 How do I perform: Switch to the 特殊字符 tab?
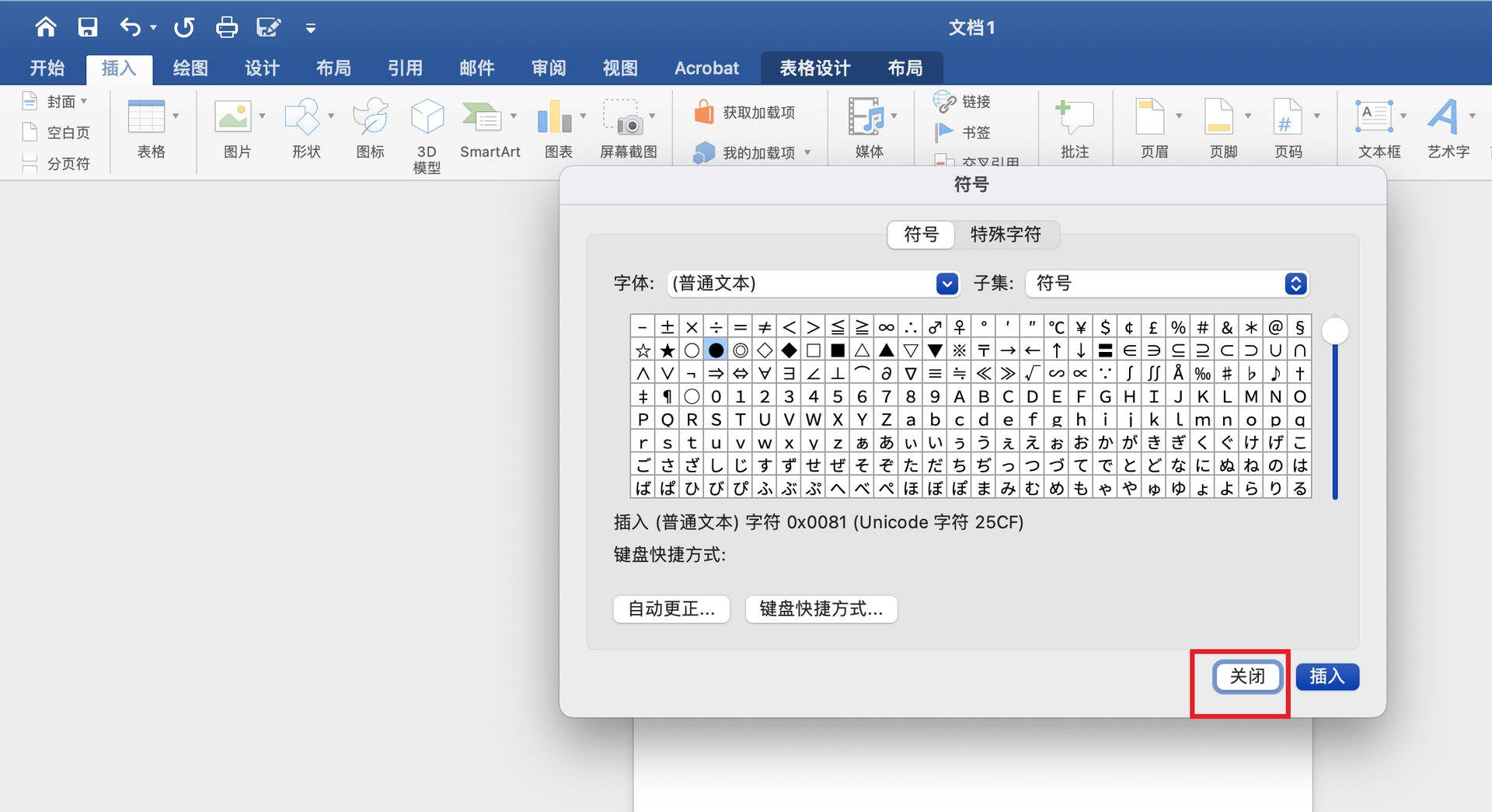click(x=1007, y=235)
